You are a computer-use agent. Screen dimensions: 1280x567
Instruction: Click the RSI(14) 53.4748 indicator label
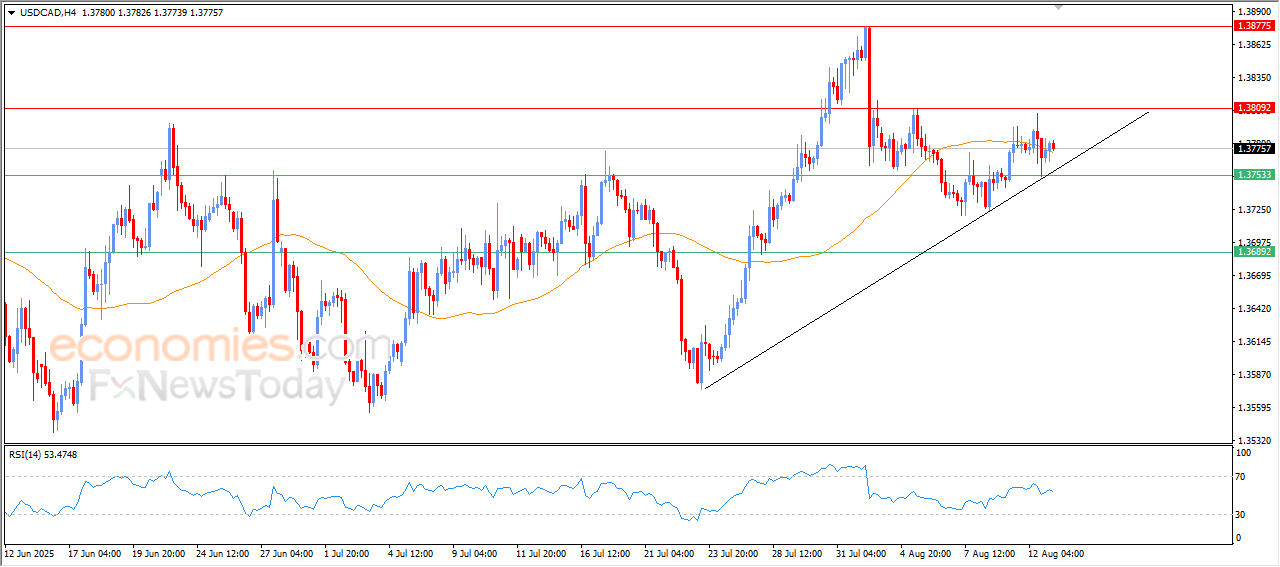43,455
